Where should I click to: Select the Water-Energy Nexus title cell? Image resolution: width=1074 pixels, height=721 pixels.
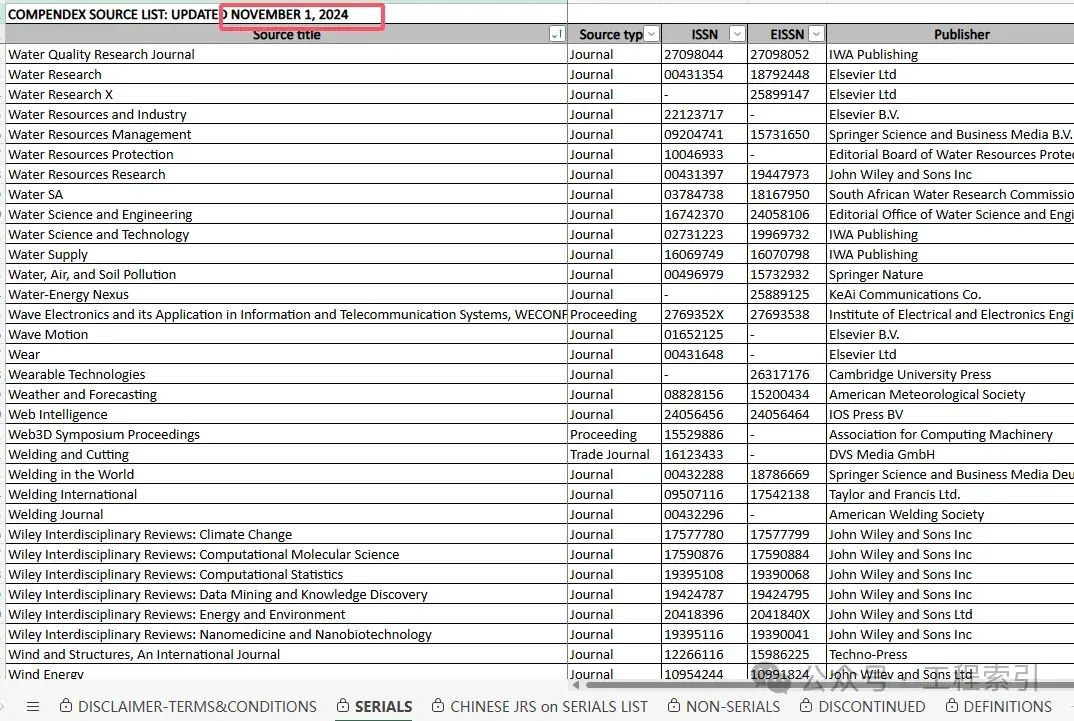(286, 294)
